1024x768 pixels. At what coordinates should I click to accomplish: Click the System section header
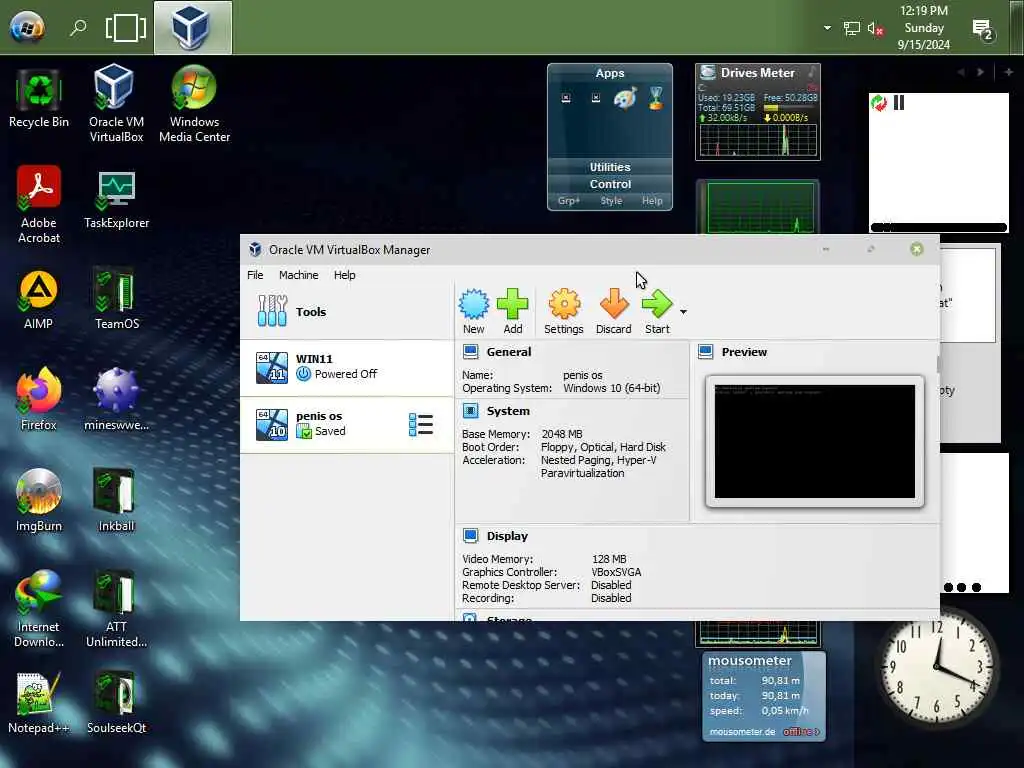(507, 411)
